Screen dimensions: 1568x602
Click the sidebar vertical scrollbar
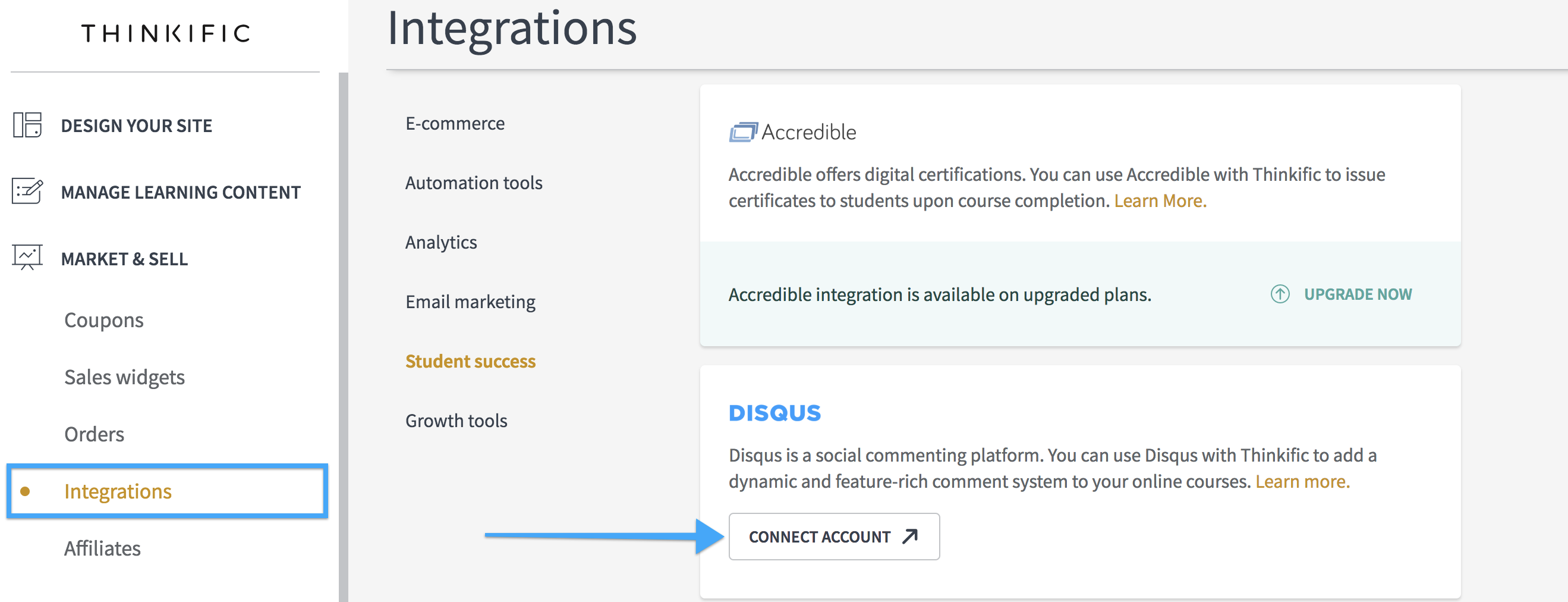(x=344, y=337)
